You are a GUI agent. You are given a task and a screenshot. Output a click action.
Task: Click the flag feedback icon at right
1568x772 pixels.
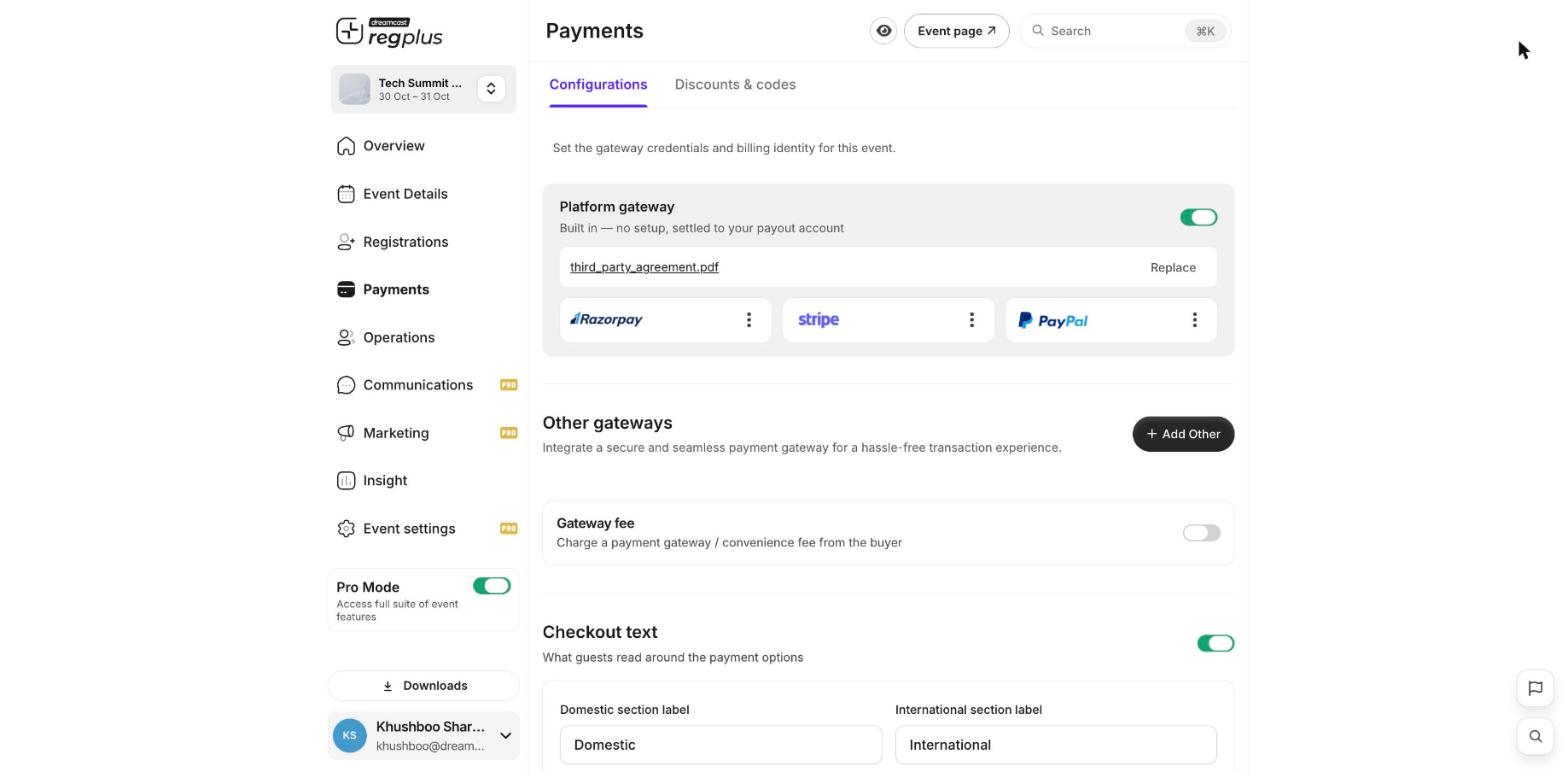point(1535,688)
